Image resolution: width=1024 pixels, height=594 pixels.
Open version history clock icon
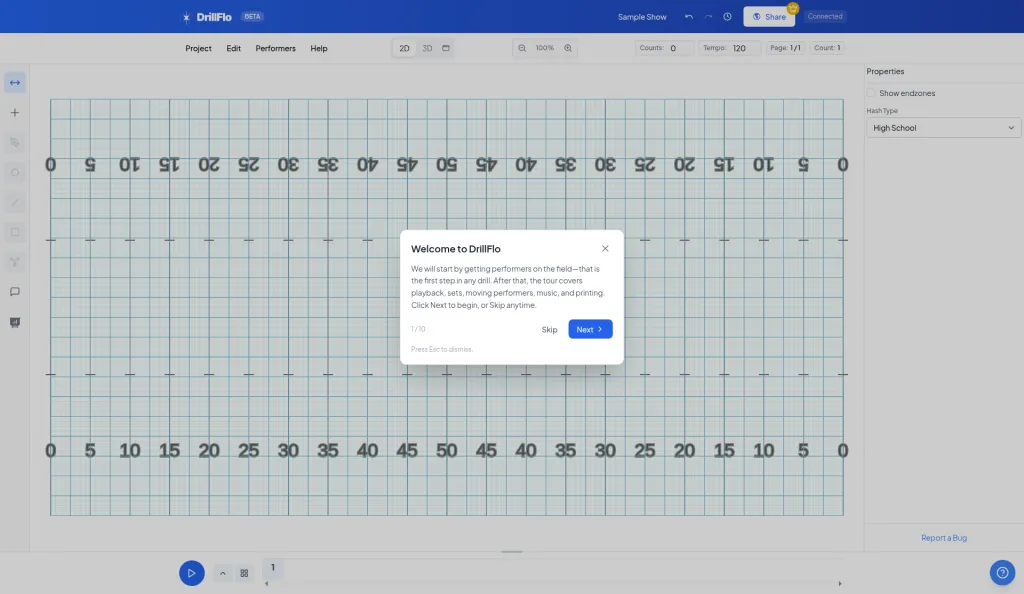[727, 17]
